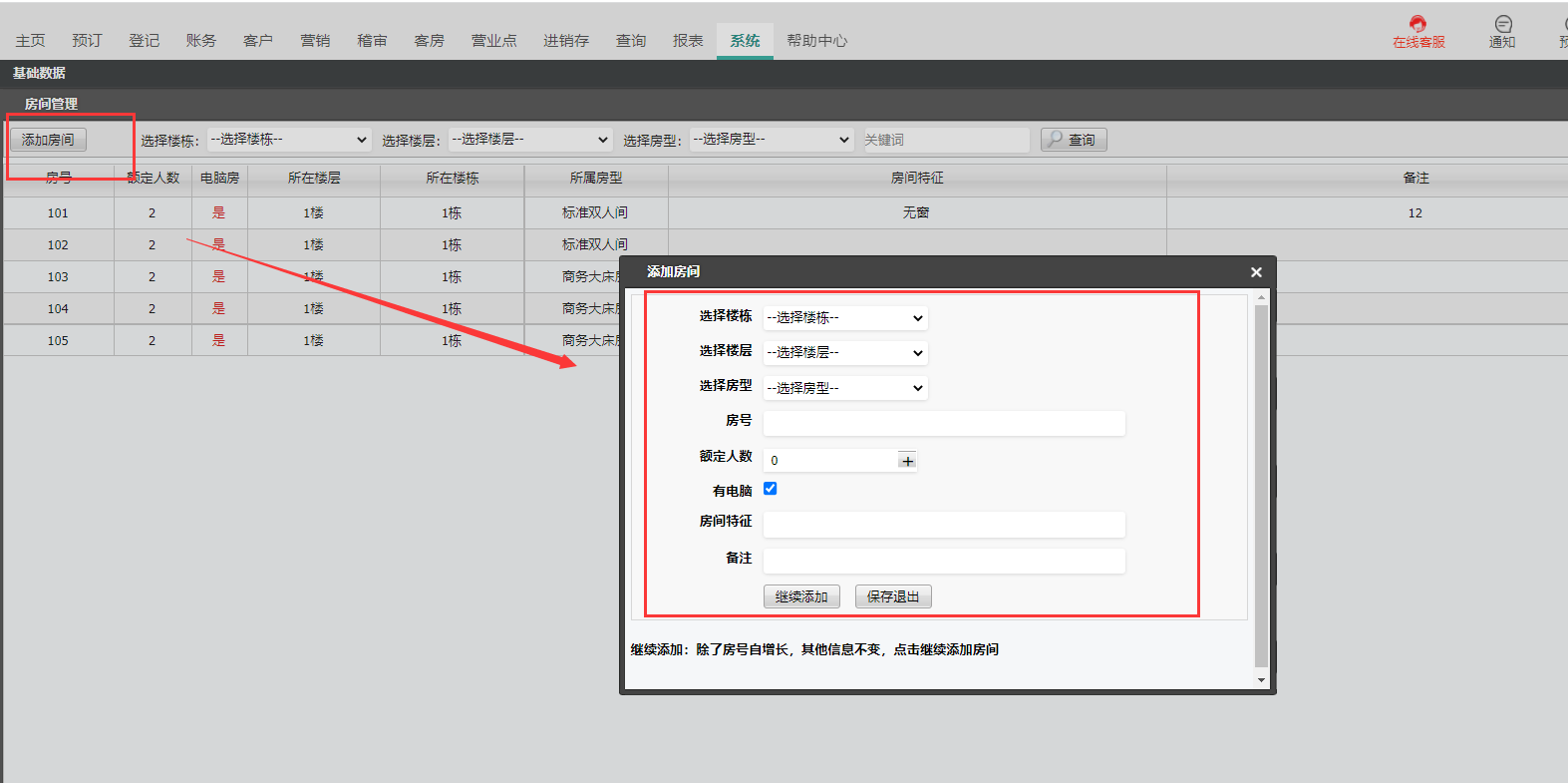Open the 客房 menu
This screenshot has width=1568, height=783.
pos(429,41)
